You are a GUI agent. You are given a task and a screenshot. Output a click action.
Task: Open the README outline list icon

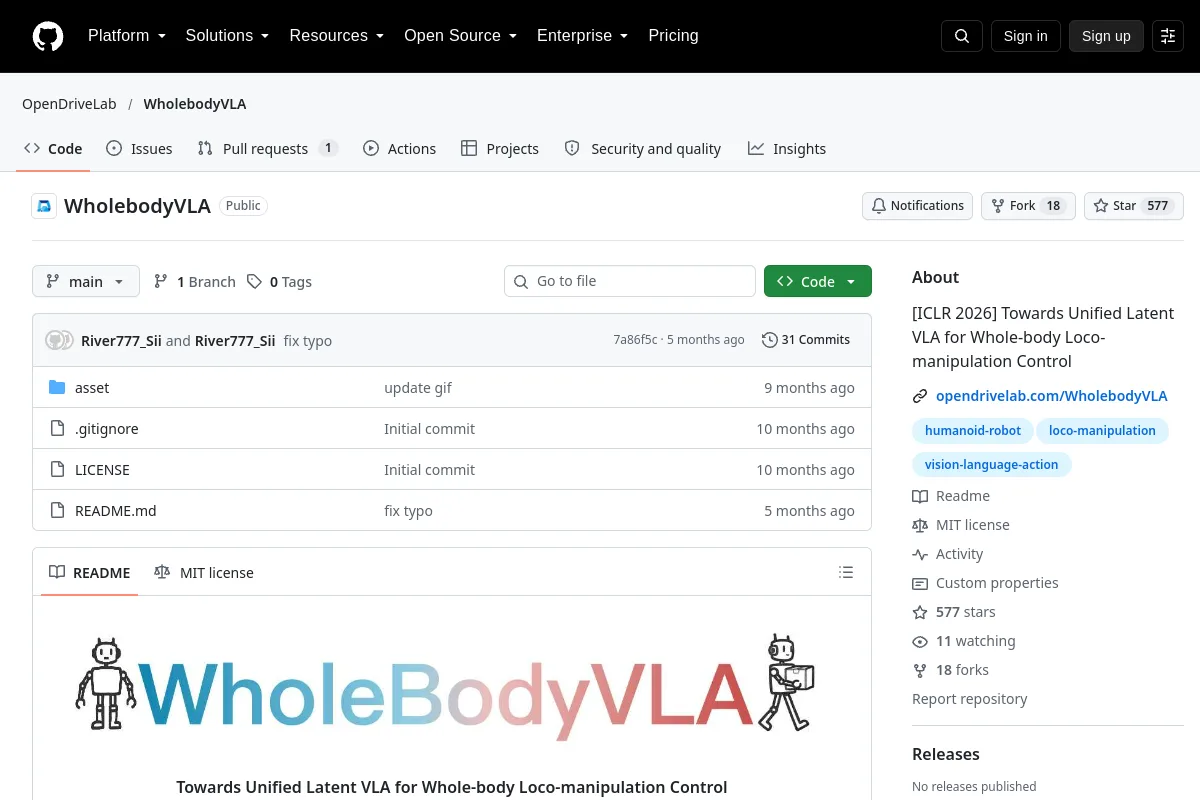[846, 573]
